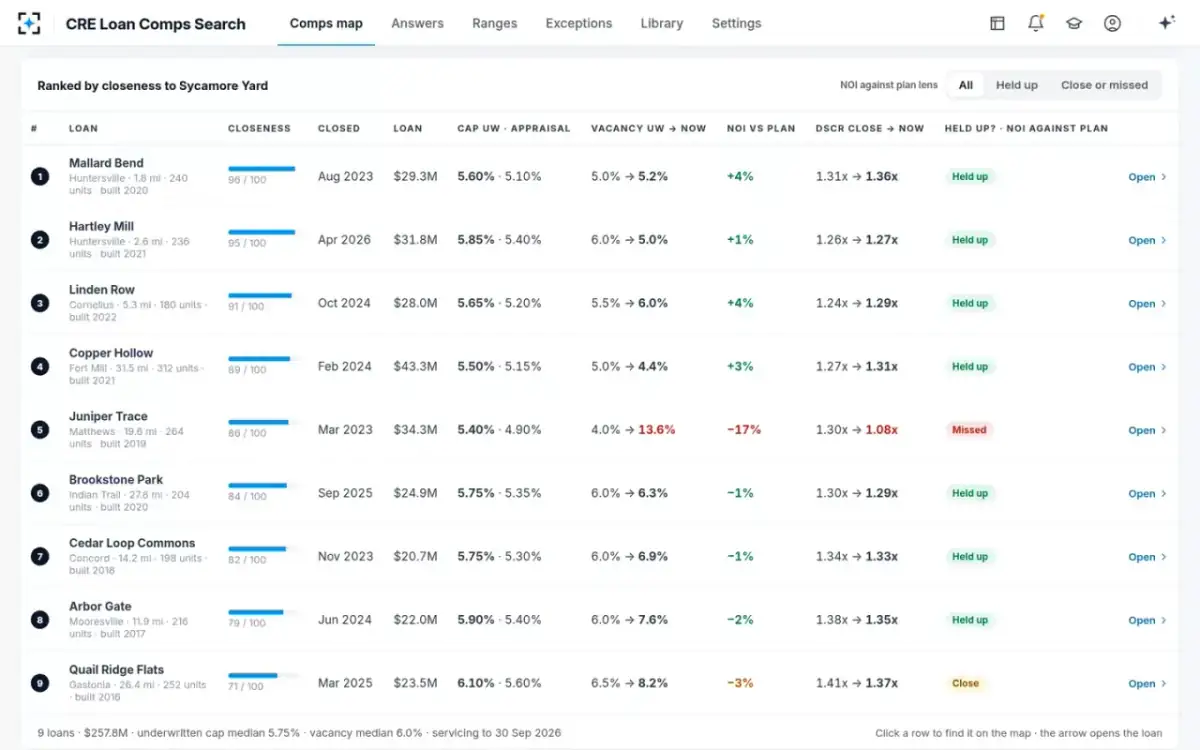Screen dimensions: 1200x750
Task: Select the Close or missed lens filter
Action: click(1104, 85)
